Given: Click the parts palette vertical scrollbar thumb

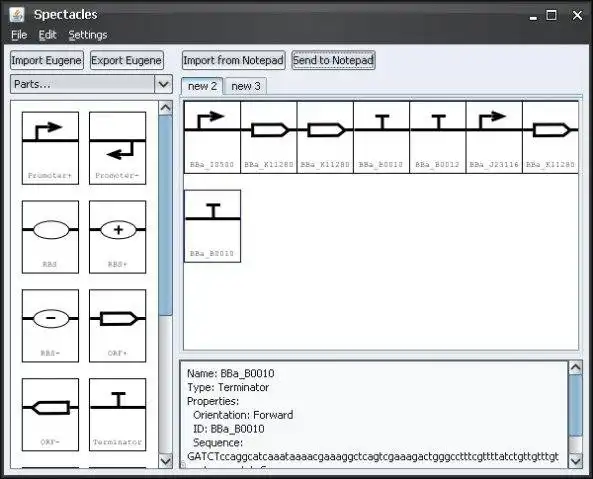Looking at the screenshot, I should [165, 215].
